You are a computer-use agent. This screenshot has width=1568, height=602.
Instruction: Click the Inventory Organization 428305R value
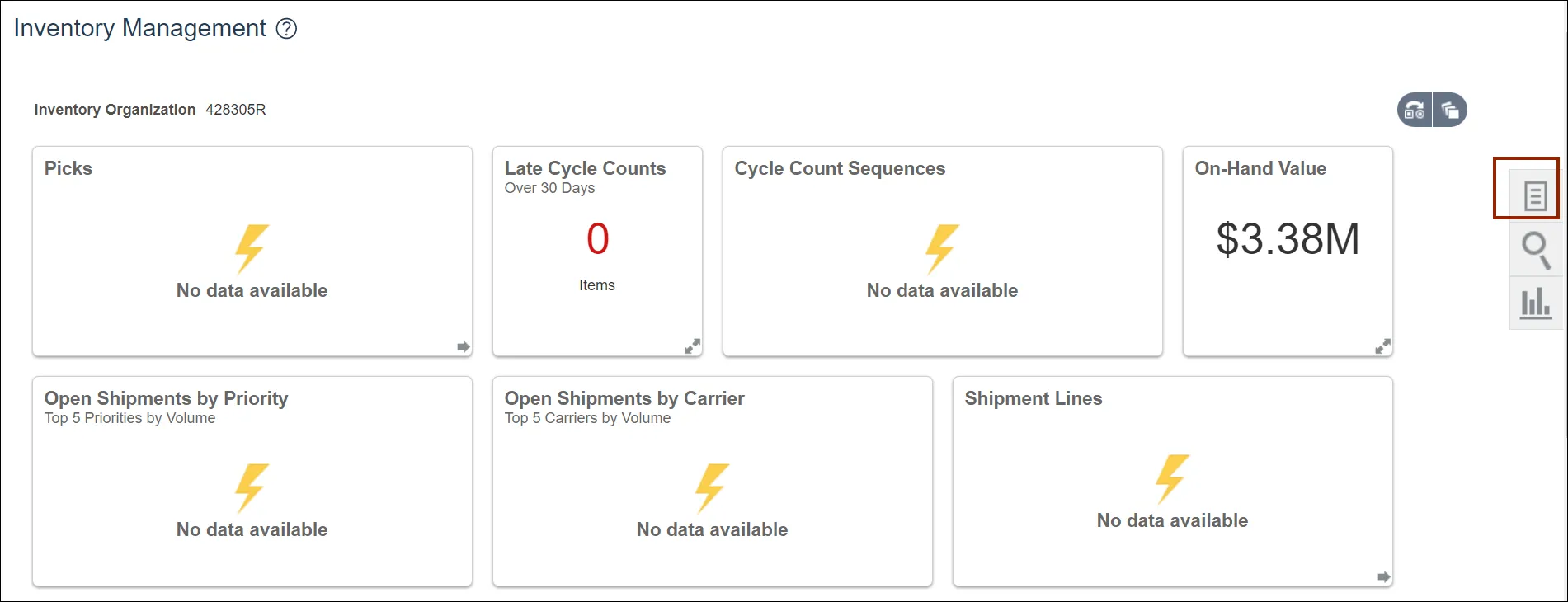pos(235,110)
